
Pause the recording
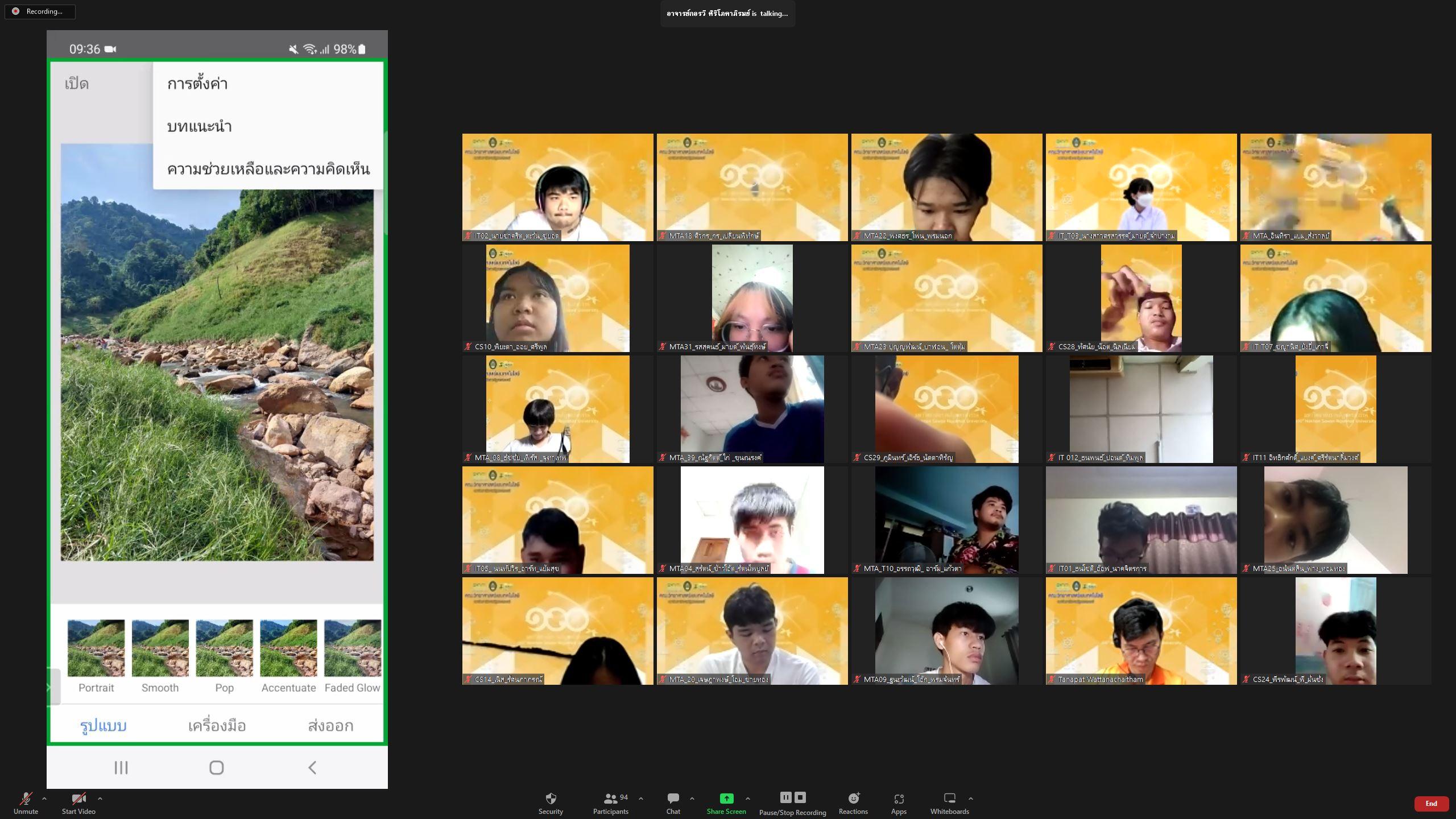click(785, 797)
